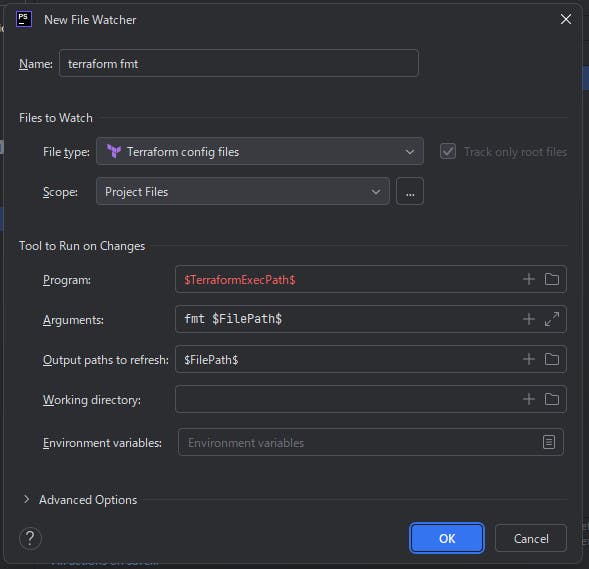Screen dimensions: 589x569
Task: Browse folder icon in Output paths field
Action: 551,359
